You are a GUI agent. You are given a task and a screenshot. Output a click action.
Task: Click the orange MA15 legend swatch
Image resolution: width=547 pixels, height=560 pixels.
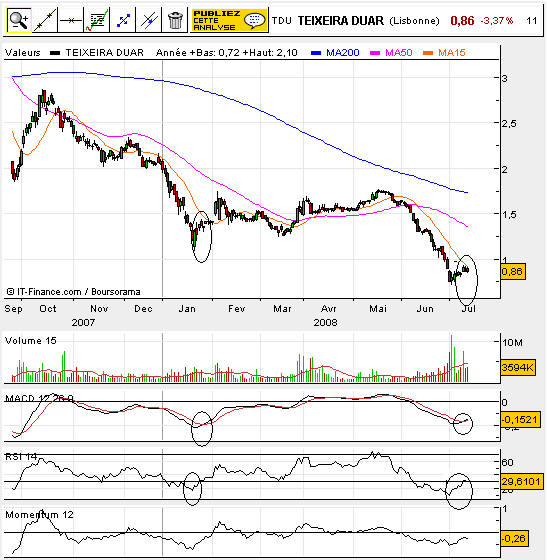(428, 53)
